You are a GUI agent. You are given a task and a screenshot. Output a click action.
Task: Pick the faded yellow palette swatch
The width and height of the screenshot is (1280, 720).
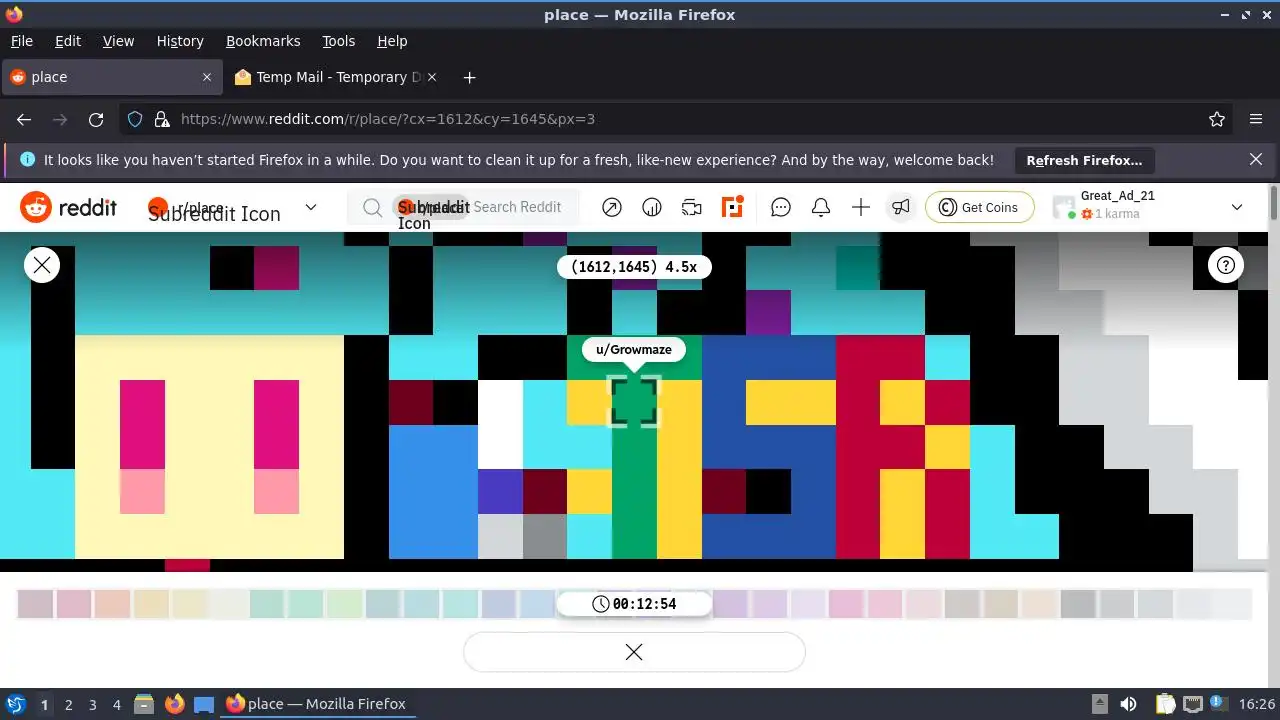coord(151,604)
